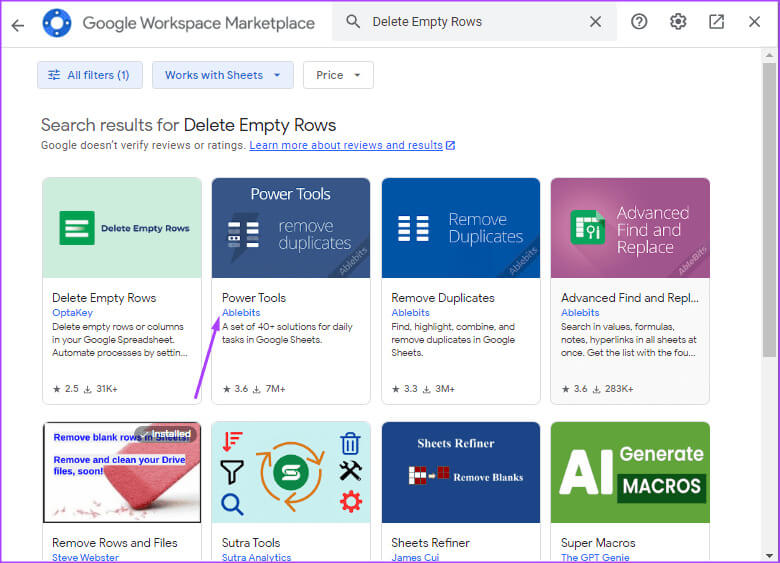Click the Google Workspace Marketplace logo

[57, 23]
